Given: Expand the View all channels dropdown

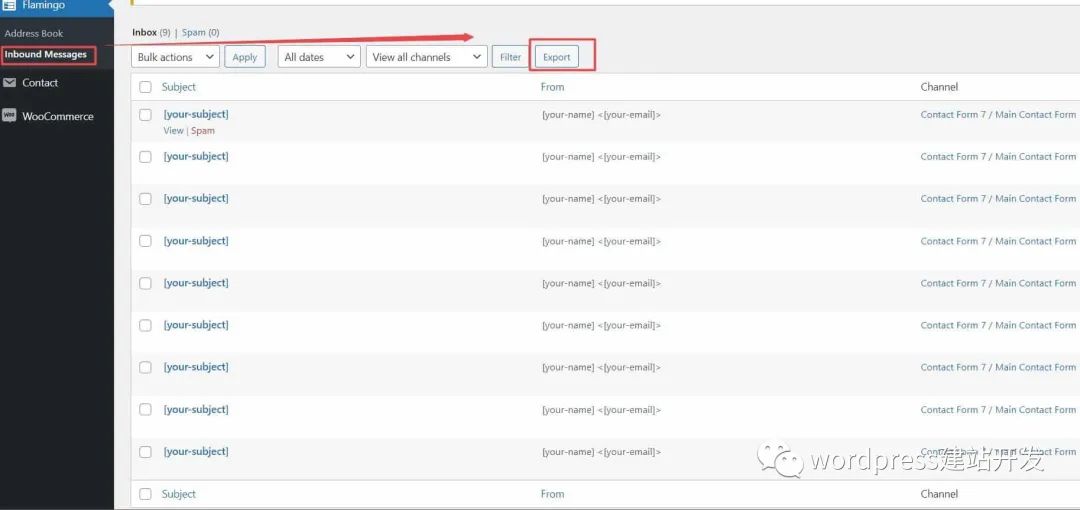Looking at the screenshot, I should coord(427,57).
